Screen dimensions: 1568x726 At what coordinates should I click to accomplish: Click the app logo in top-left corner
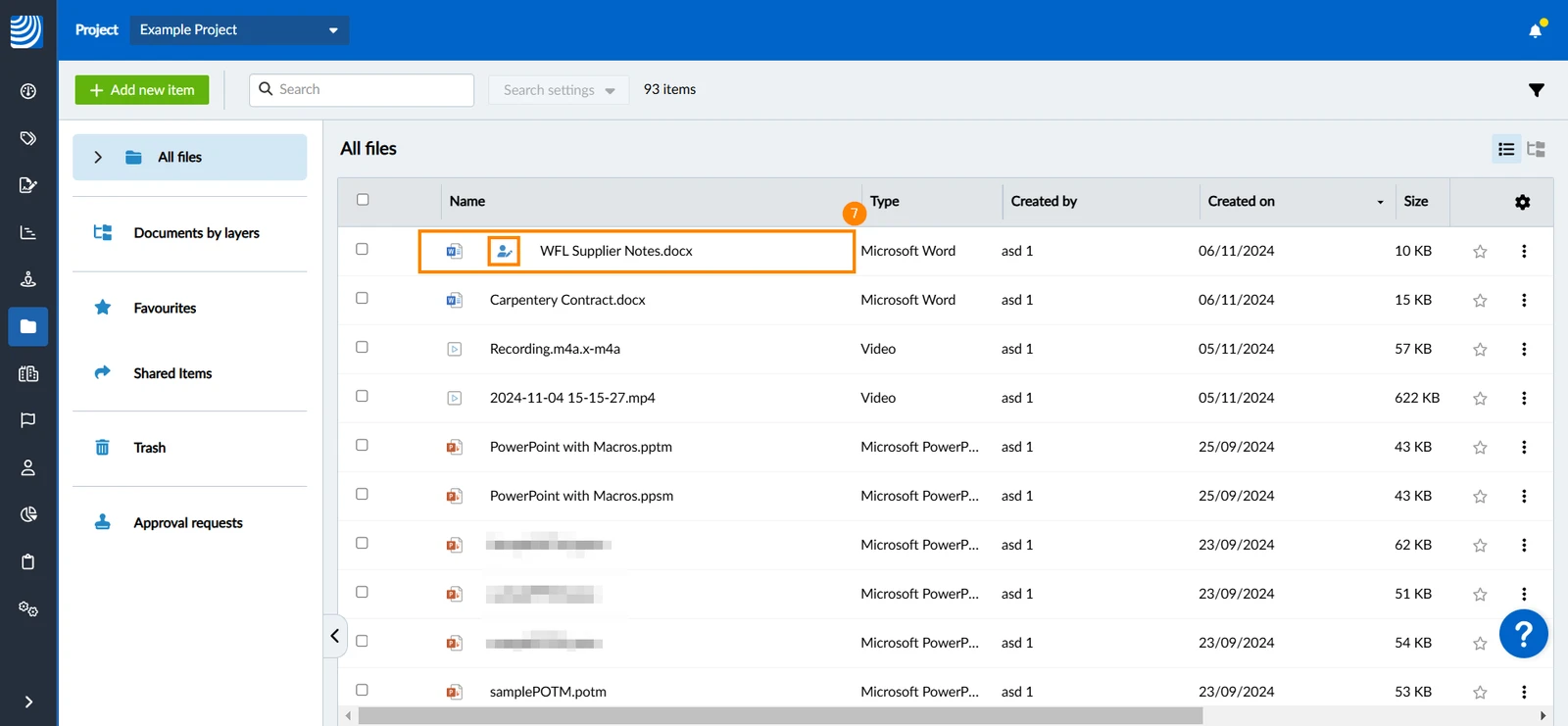pos(26,30)
